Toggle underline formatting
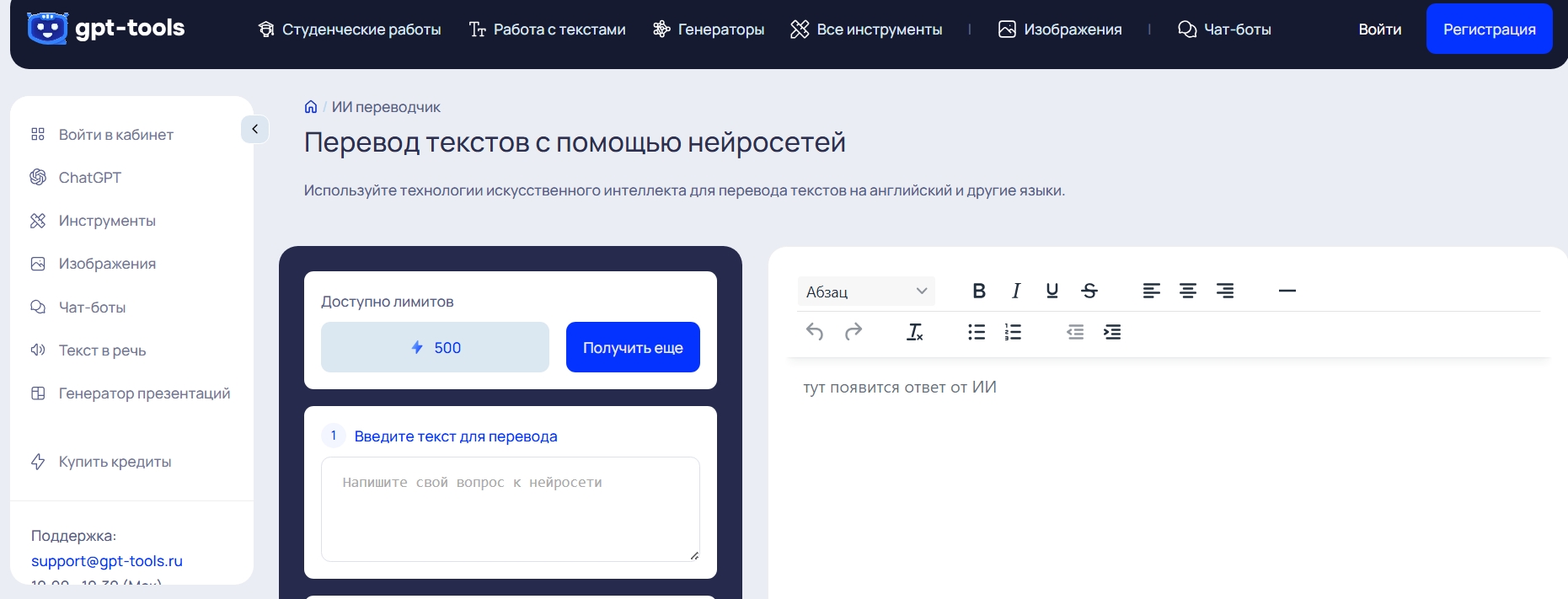The width and height of the screenshot is (1568, 599). coord(1052,291)
